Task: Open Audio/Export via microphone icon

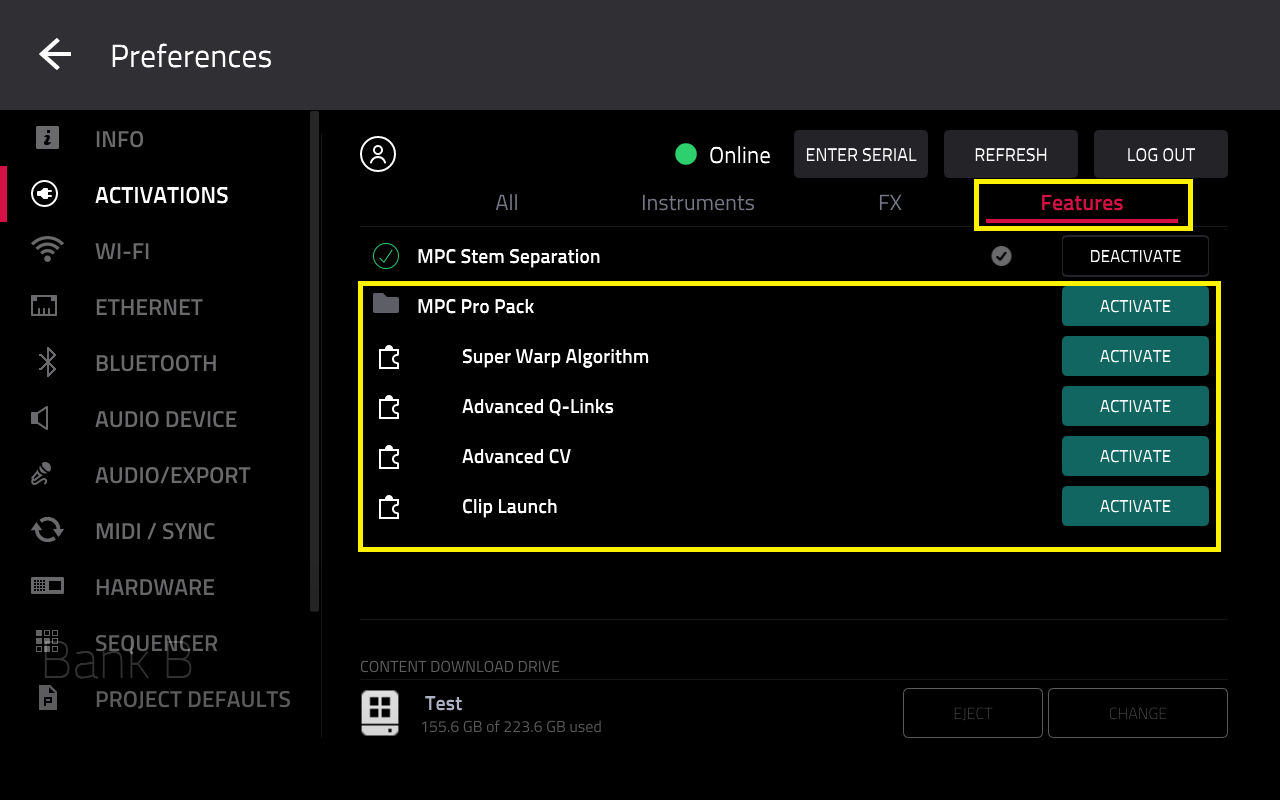Action: 42,474
